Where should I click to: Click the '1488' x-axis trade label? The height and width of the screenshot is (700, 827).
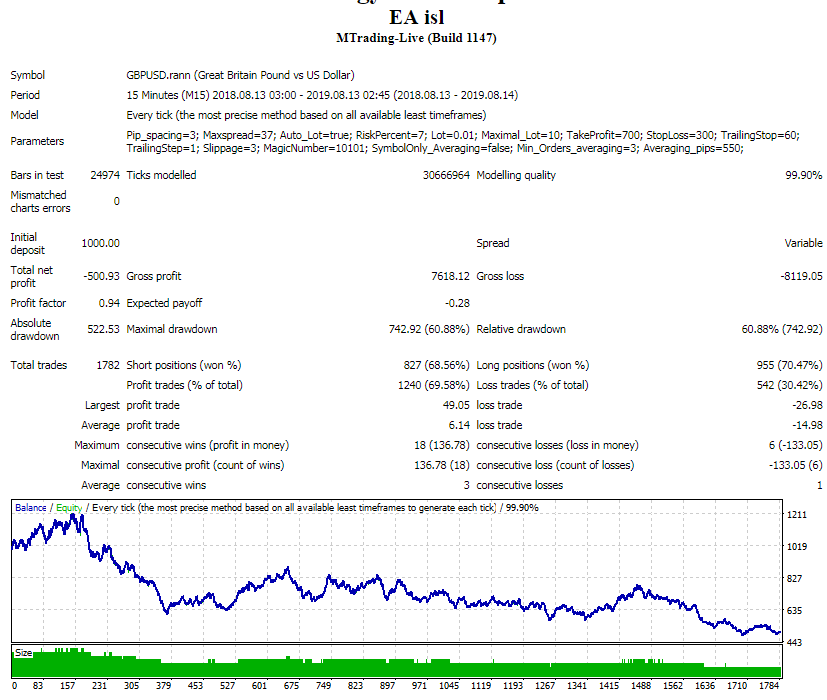[x=641, y=686]
